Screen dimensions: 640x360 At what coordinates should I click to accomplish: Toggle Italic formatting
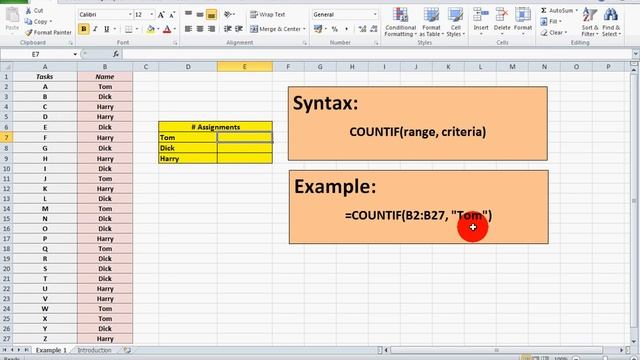95,29
